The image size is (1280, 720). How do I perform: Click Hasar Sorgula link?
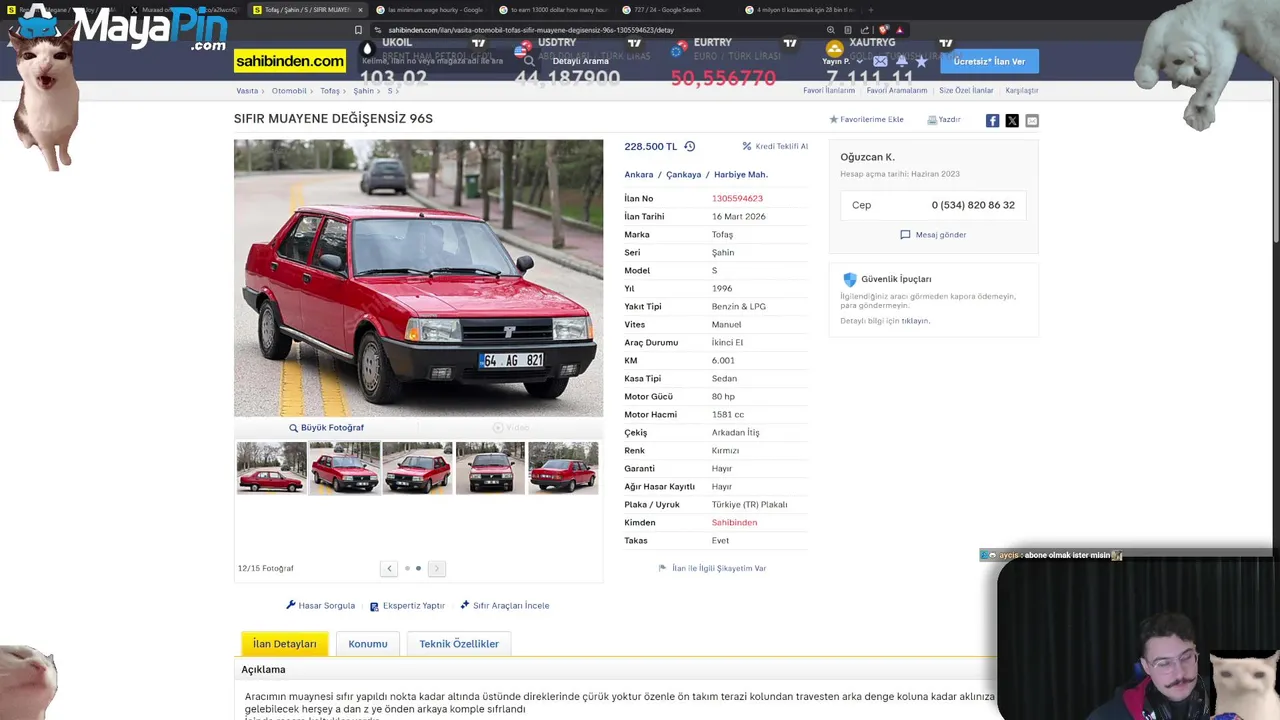(321, 605)
